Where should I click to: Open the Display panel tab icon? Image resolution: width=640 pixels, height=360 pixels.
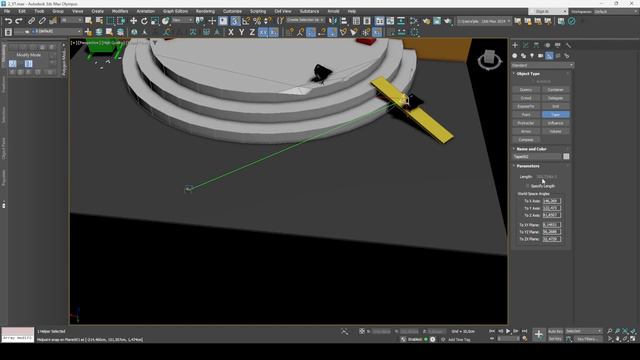[x=558, y=45]
